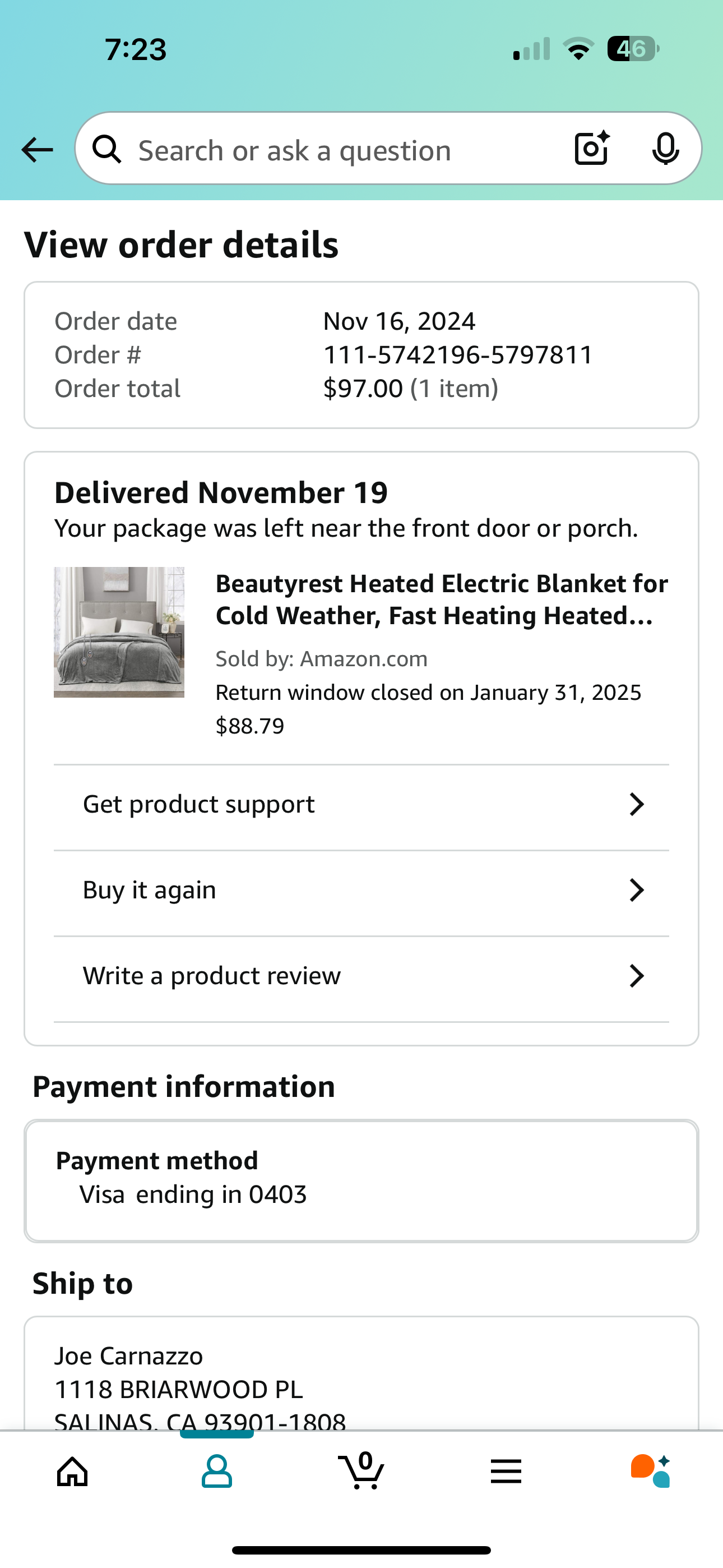Click the magnifying glass search icon
The width and height of the screenshot is (723, 1568).
(x=107, y=149)
